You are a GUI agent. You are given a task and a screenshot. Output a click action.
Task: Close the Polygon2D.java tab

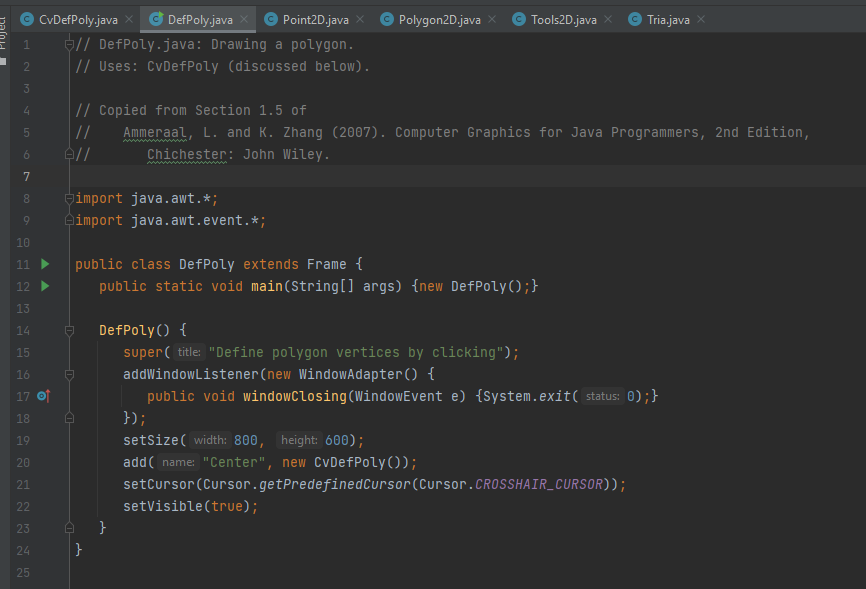492,19
